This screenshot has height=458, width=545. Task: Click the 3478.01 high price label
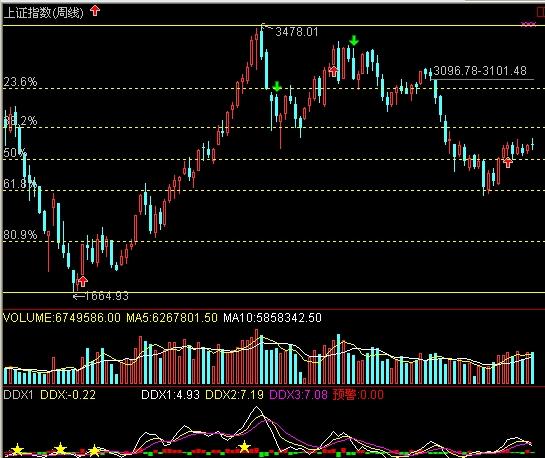click(x=296, y=32)
